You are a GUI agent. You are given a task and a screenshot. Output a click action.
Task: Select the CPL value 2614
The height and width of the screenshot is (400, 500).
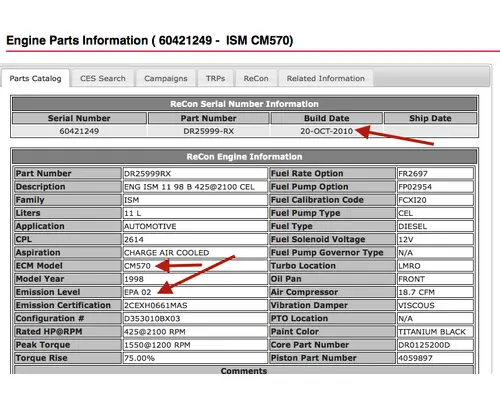(x=195, y=239)
